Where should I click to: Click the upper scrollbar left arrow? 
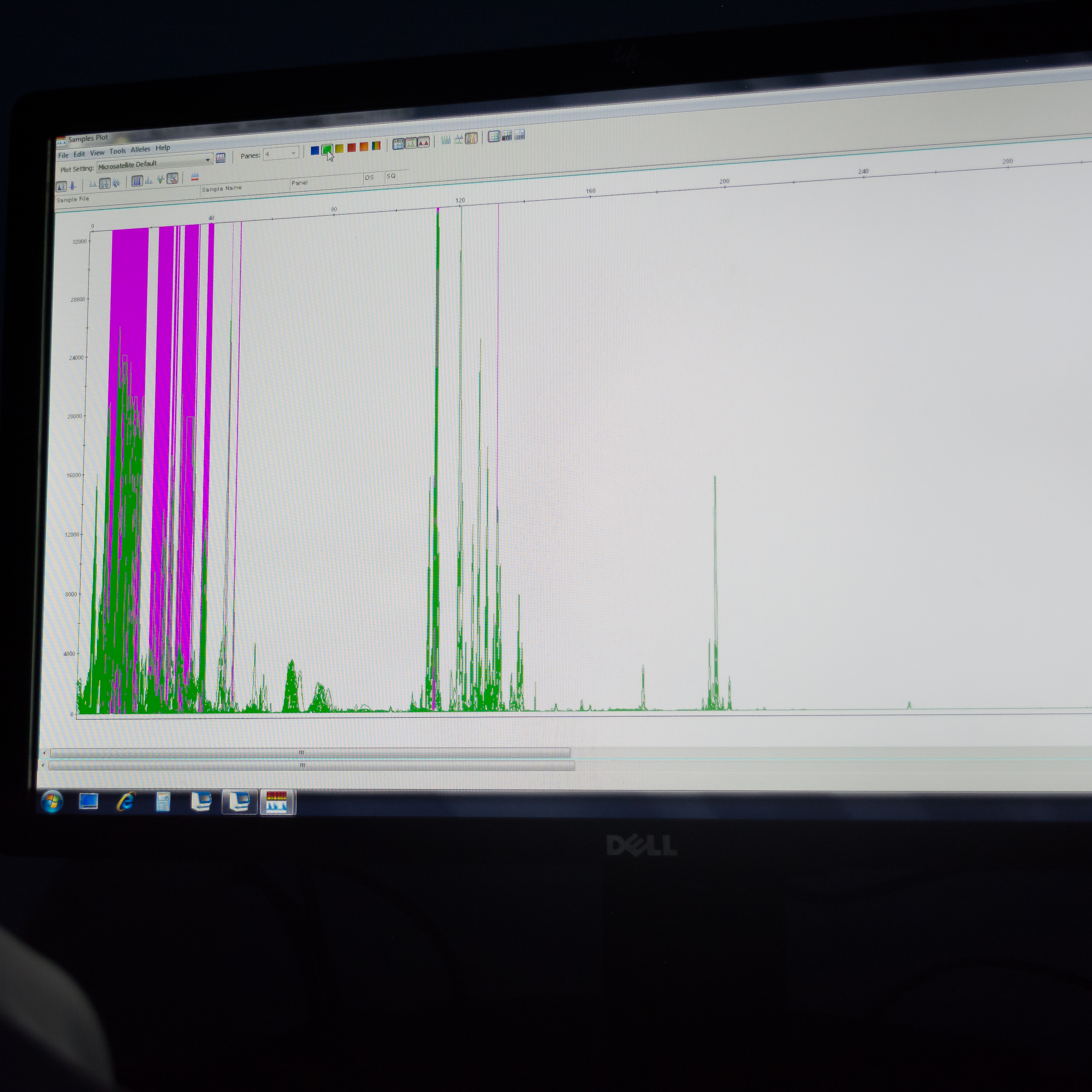[x=45, y=753]
